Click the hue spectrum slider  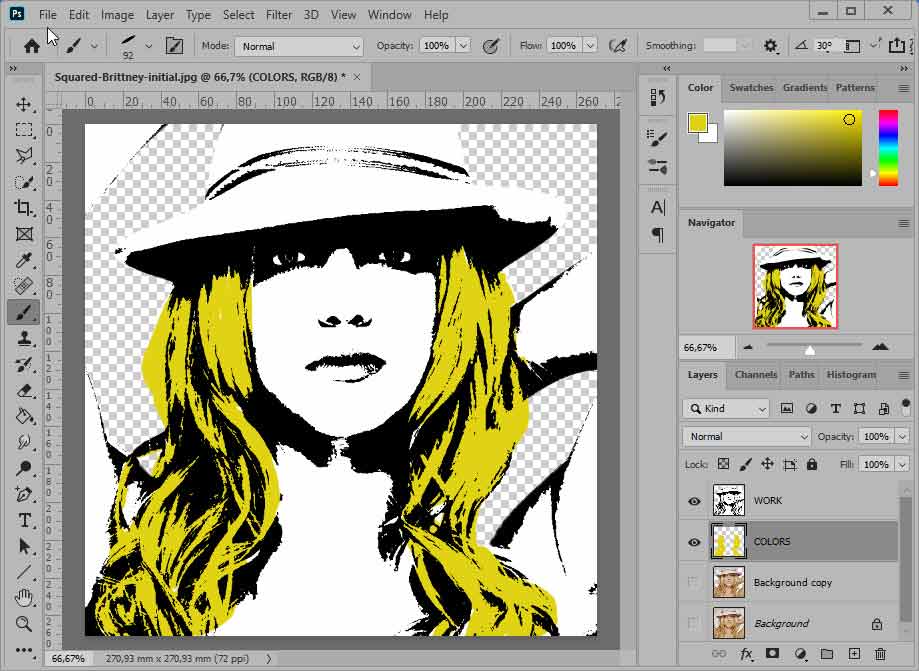coord(888,148)
